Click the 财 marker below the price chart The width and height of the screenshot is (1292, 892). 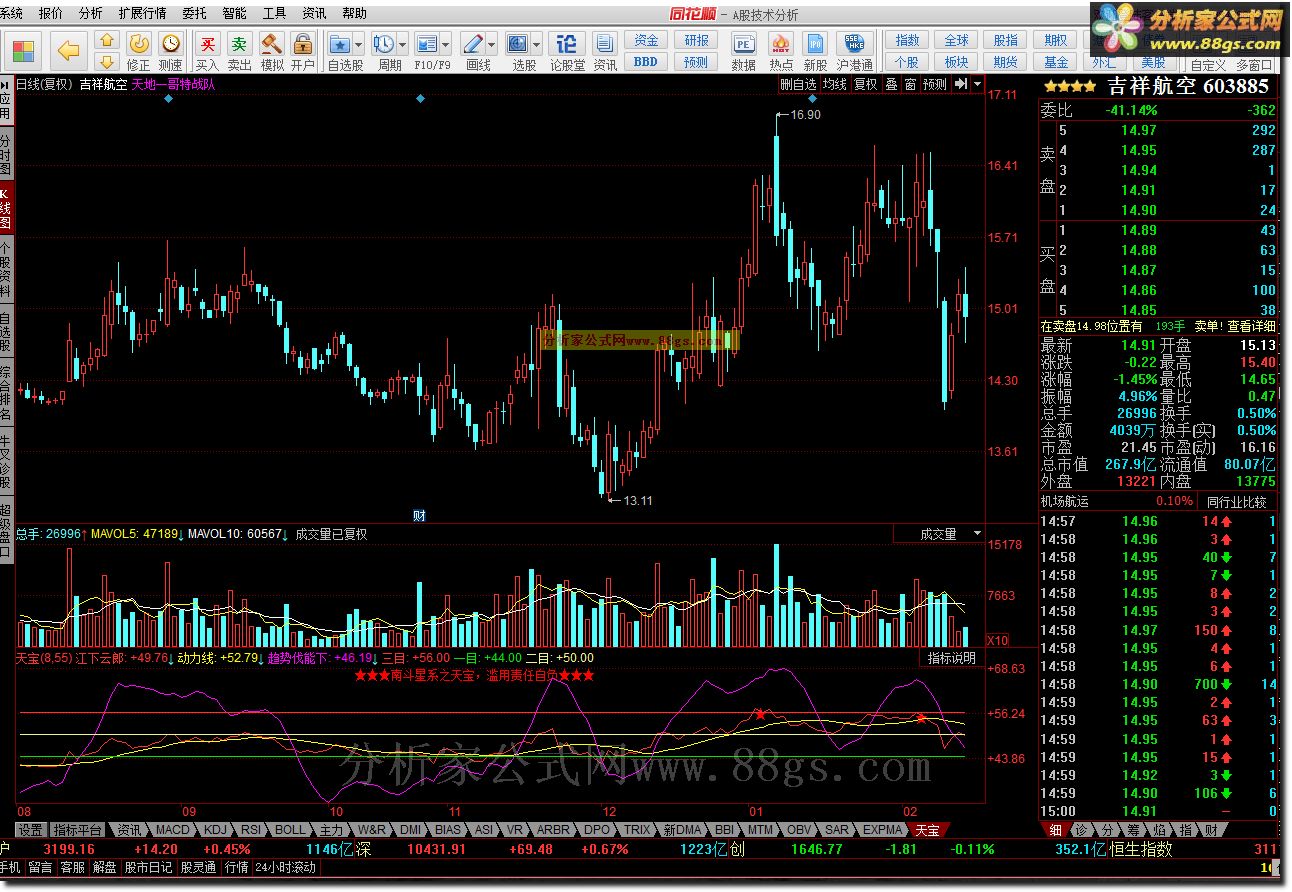[x=420, y=516]
